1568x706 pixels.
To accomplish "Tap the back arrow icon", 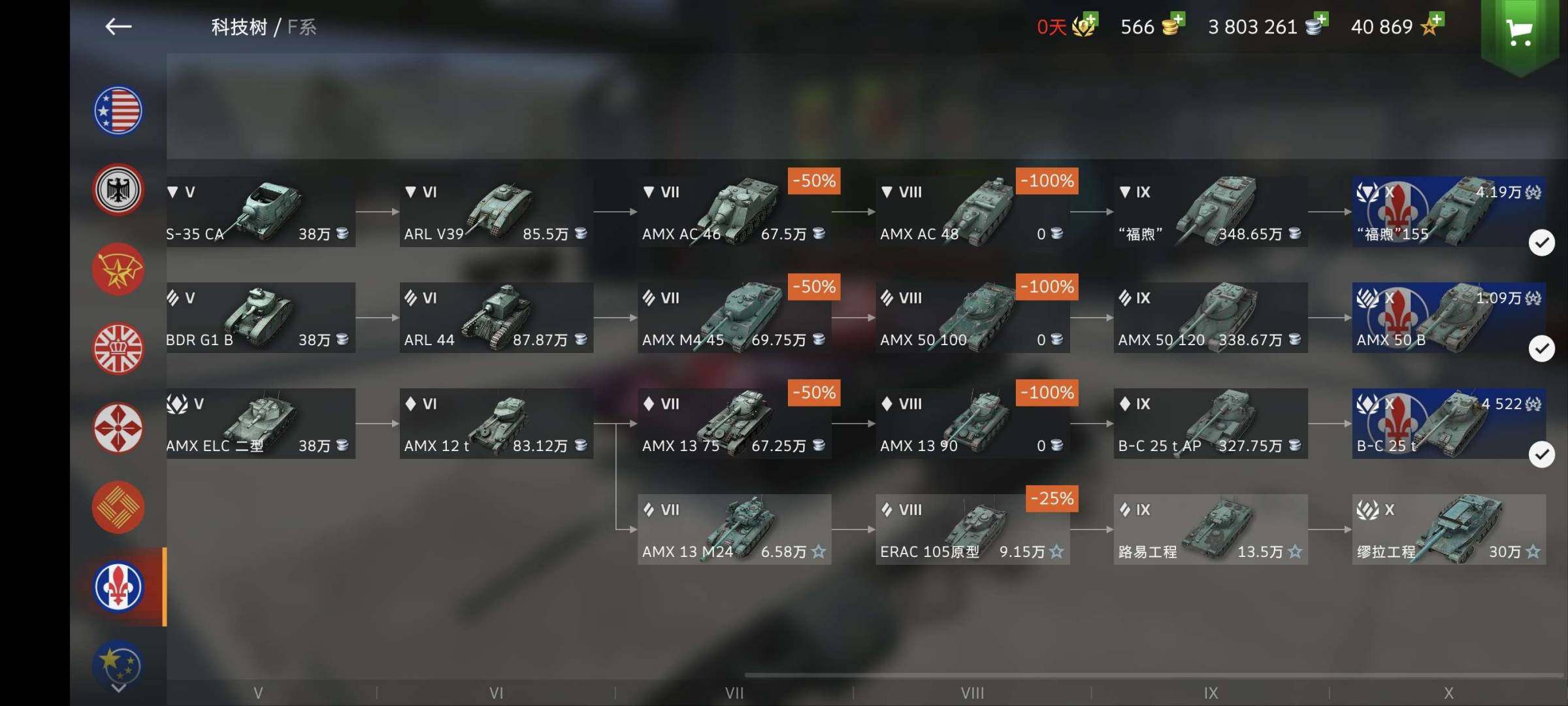I will point(118,27).
